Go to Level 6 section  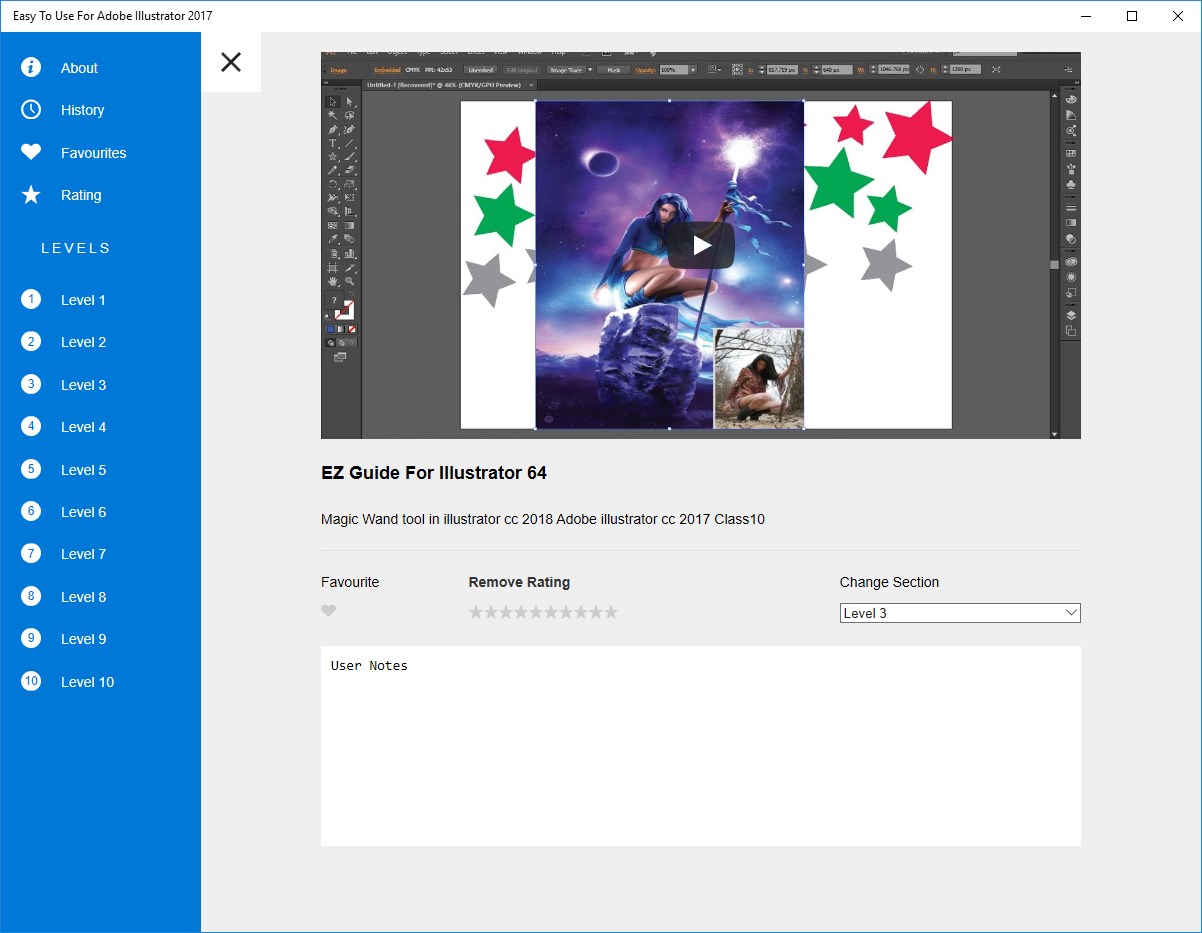click(83, 512)
